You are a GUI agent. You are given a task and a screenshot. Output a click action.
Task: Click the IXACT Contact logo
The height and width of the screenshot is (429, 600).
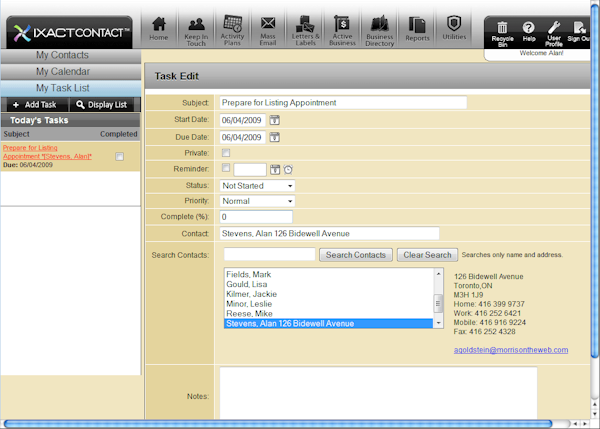70,33
